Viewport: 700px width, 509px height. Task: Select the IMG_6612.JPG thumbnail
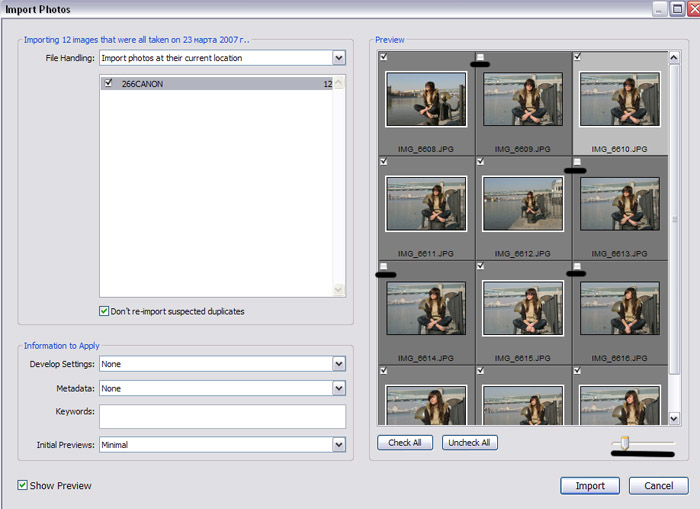point(523,204)
